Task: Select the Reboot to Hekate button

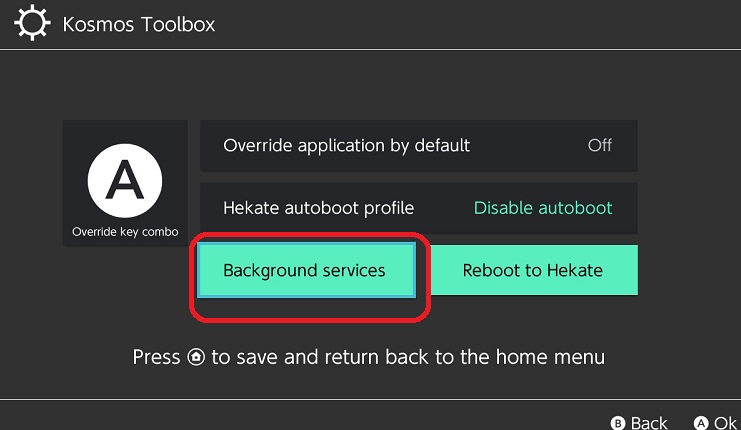Action: coord(533,270)
